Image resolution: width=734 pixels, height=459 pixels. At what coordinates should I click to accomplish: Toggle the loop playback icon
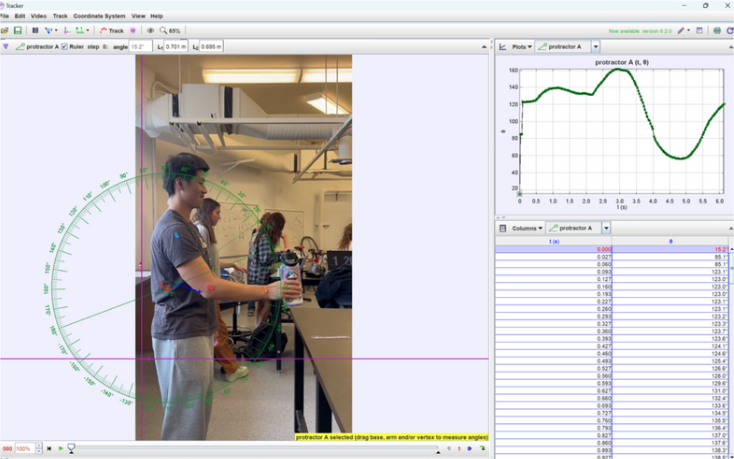(482, 449)
